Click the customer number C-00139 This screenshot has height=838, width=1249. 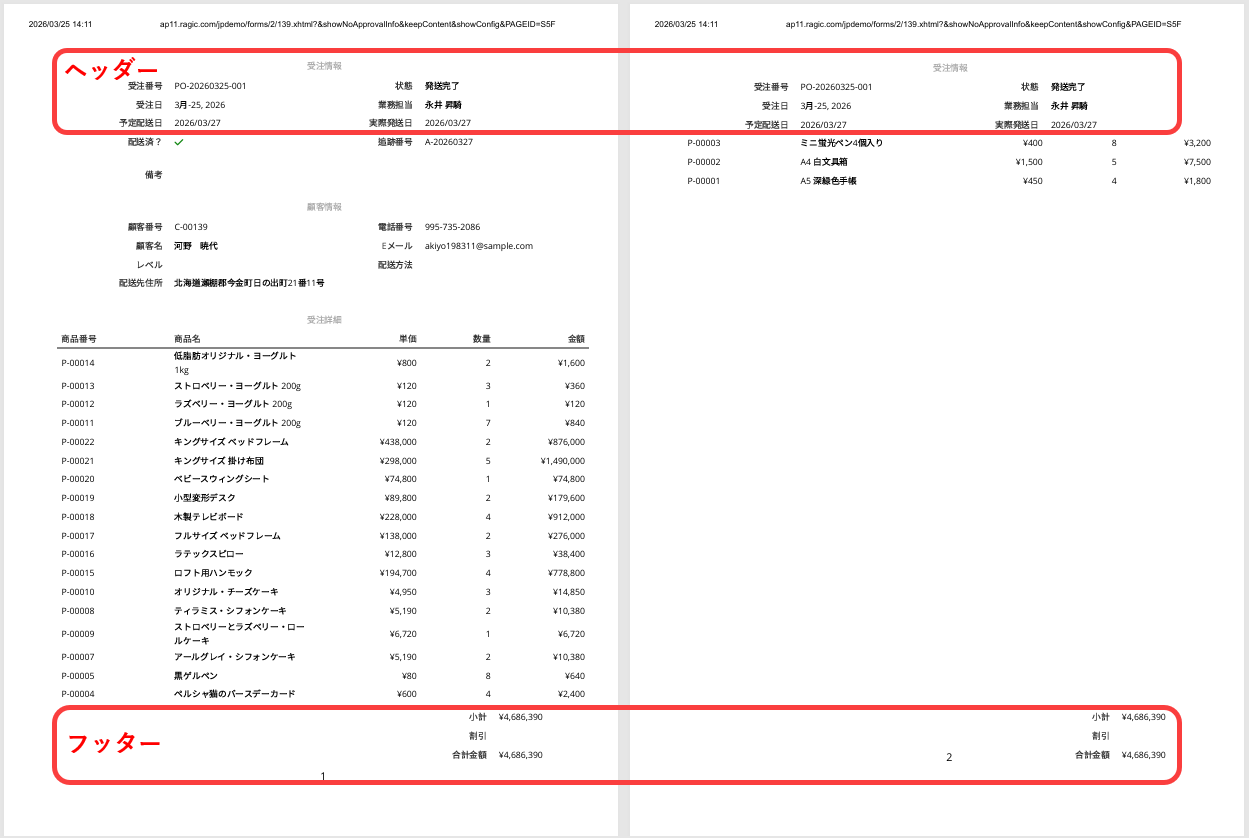click(x=191, y=227)
